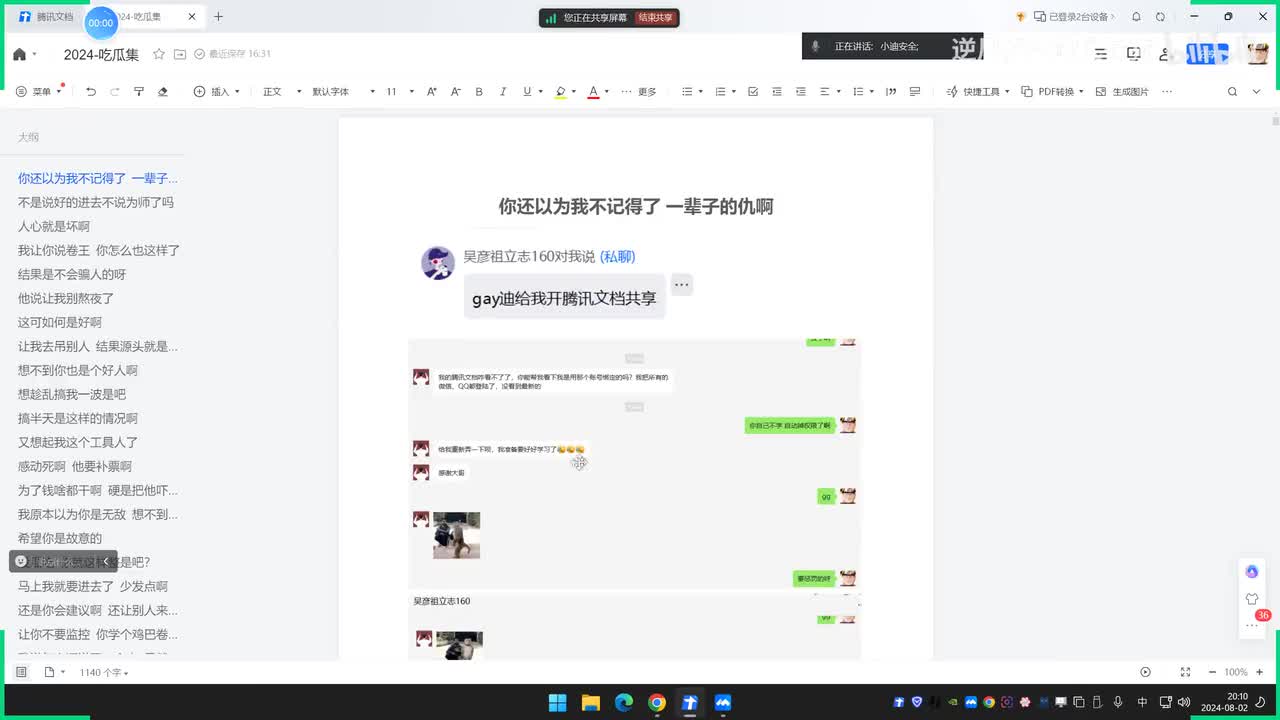This screenshot has height=720, width=1280.
Task: Start slideshow play from status bar
Action: tap(1146, 672)
